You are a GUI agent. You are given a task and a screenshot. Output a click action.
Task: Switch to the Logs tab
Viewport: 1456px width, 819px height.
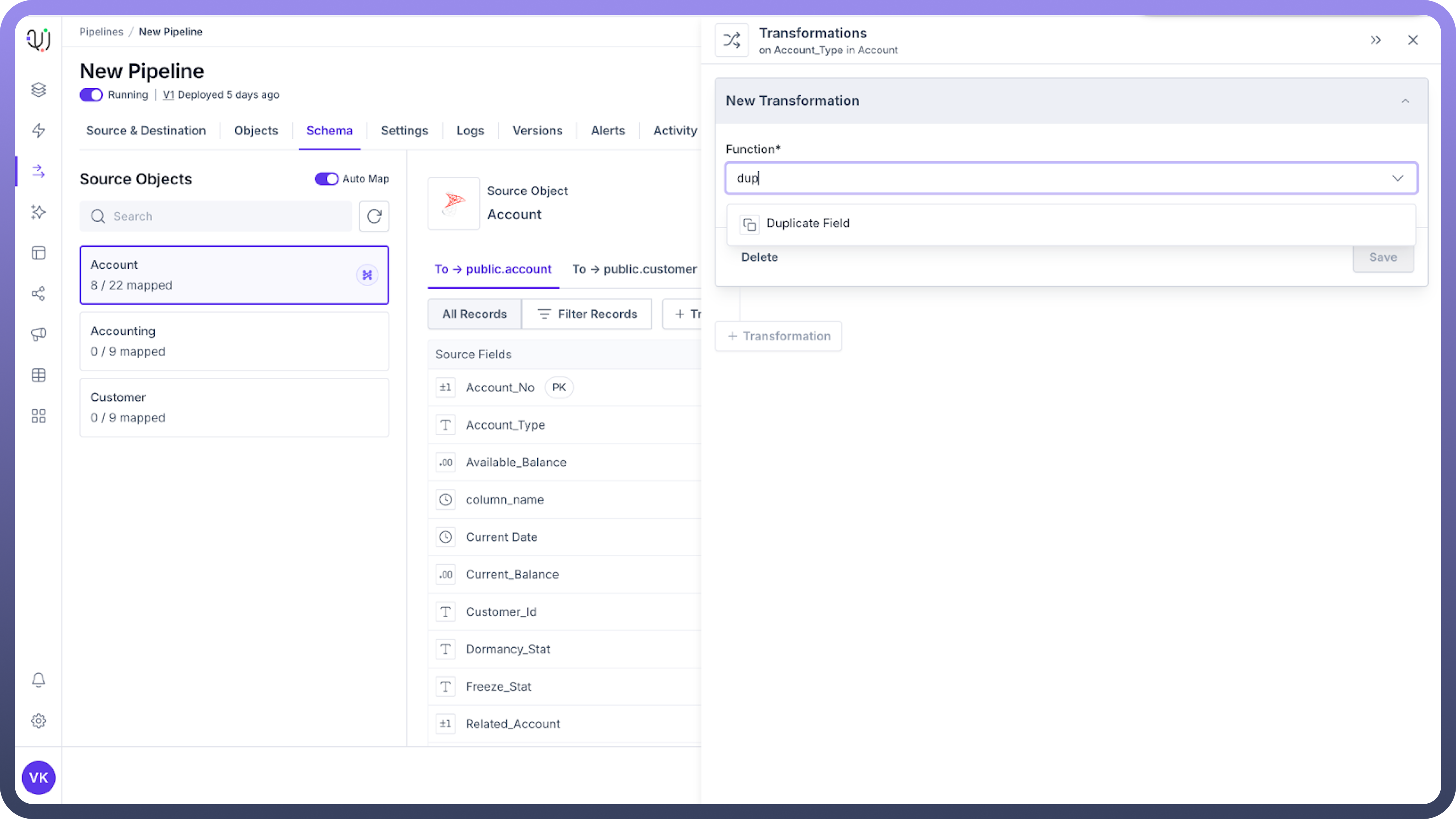pyautogui.click(x=470, y=131)
